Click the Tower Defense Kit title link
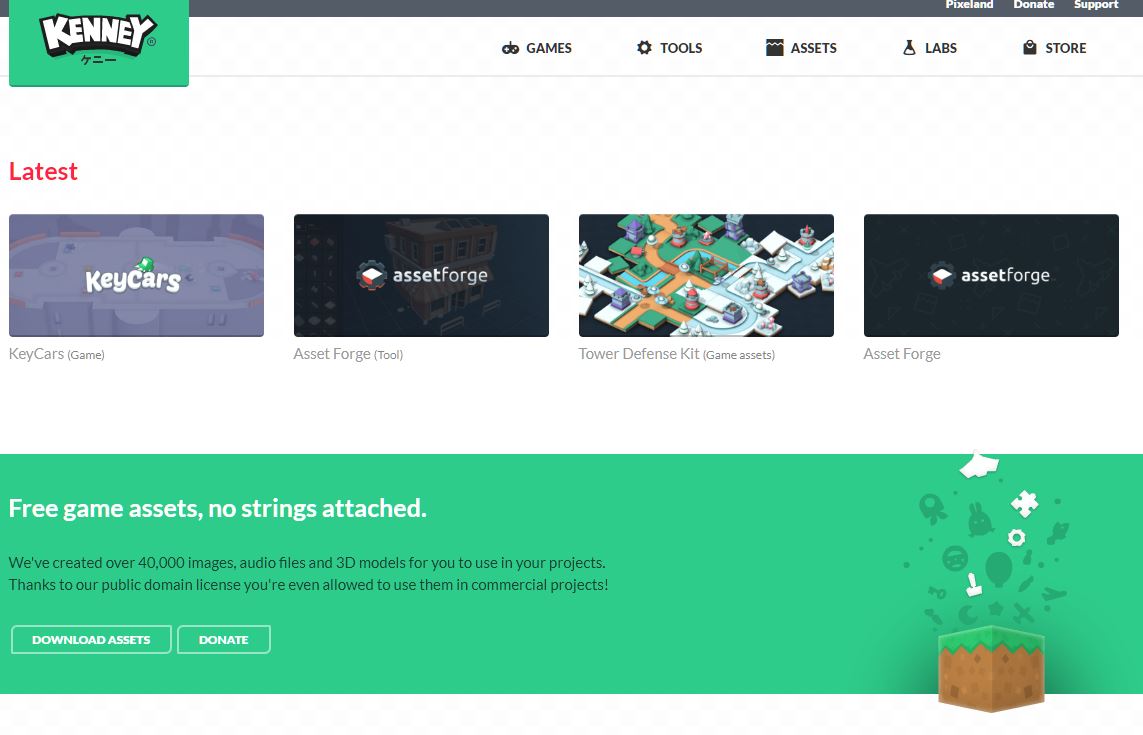Screen dimensions: 1143x735 676,354
